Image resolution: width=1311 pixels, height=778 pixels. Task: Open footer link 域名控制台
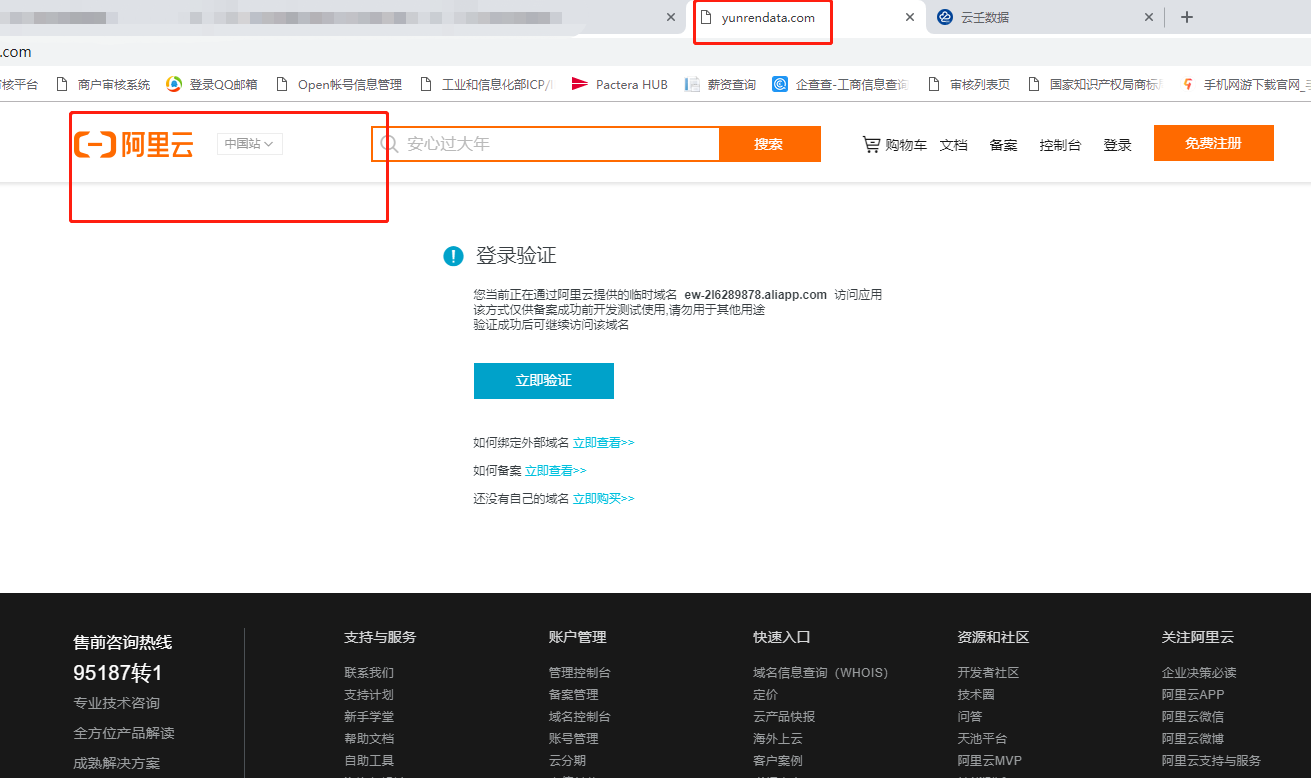coord(580,717)
